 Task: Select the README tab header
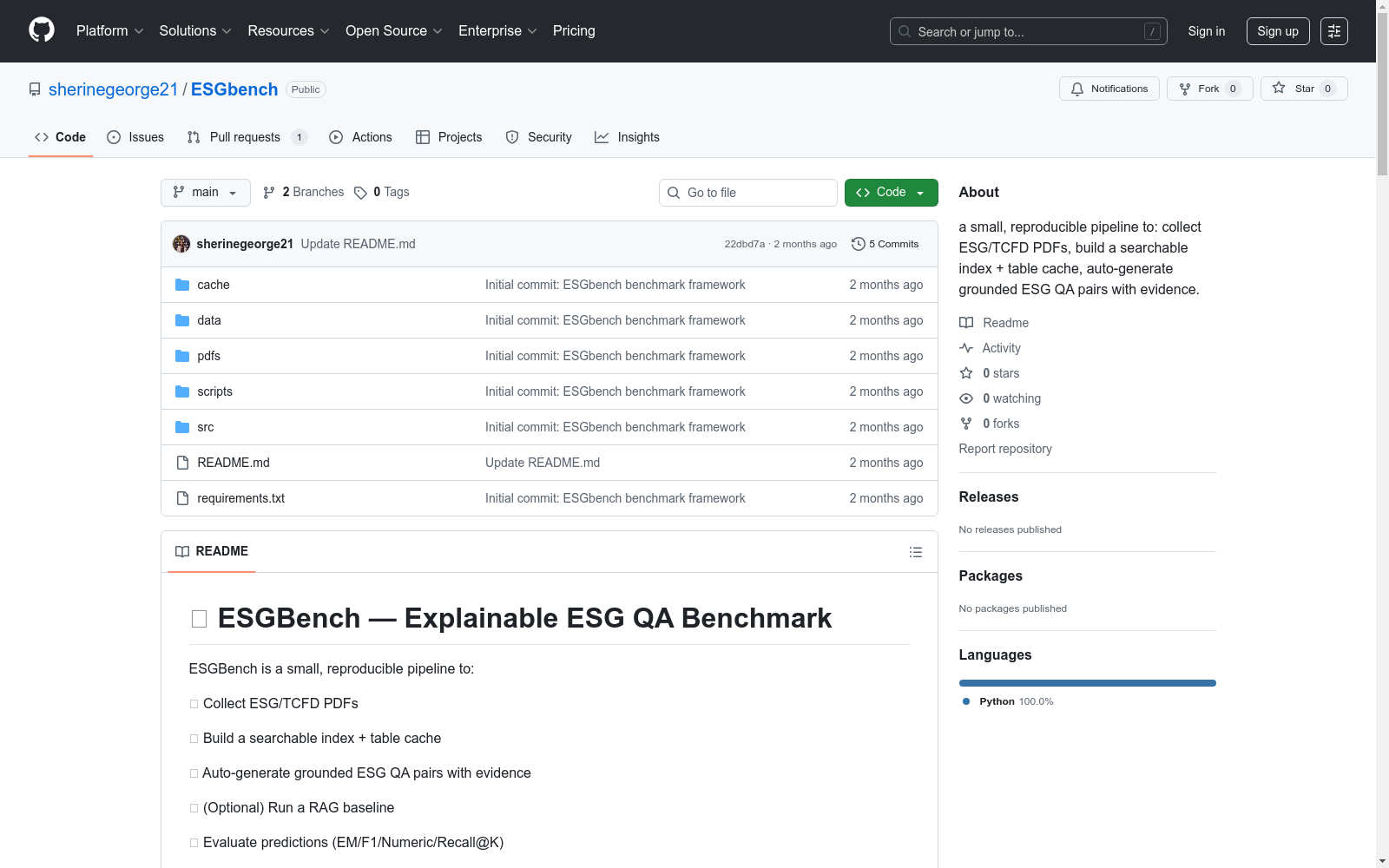click(212, 551)
